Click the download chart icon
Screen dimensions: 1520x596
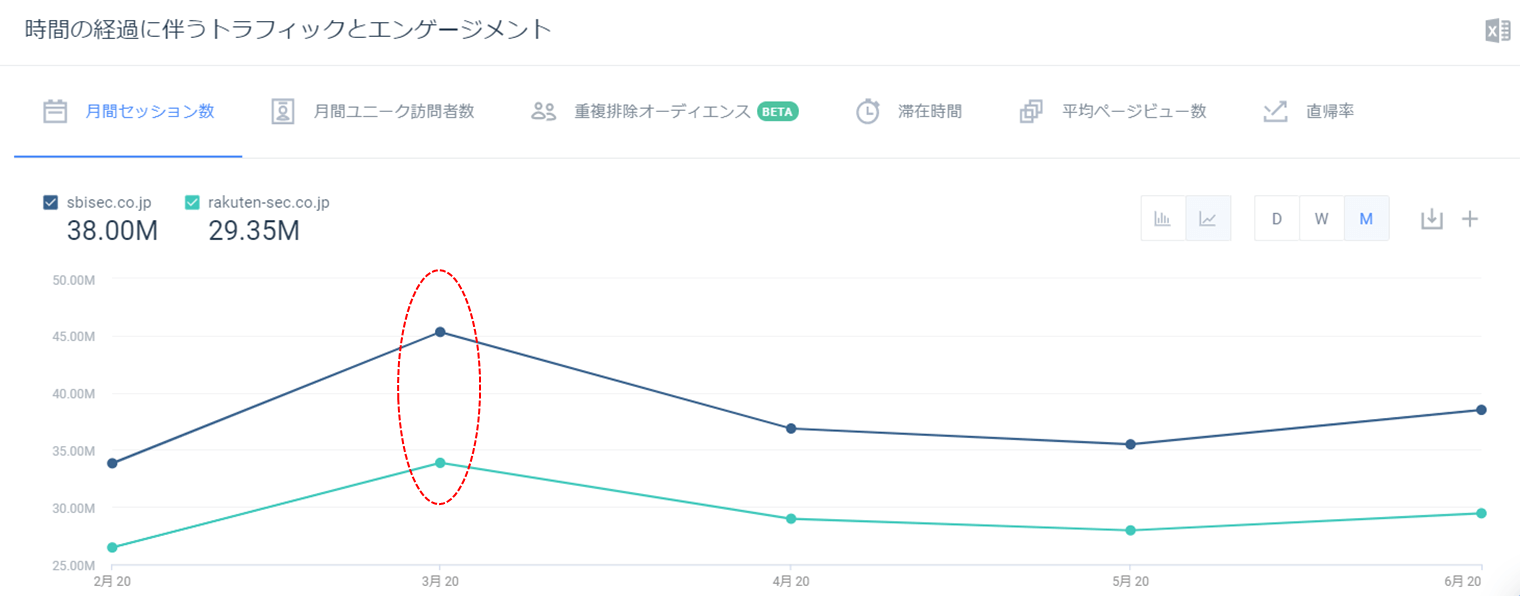click(1432, 218)
